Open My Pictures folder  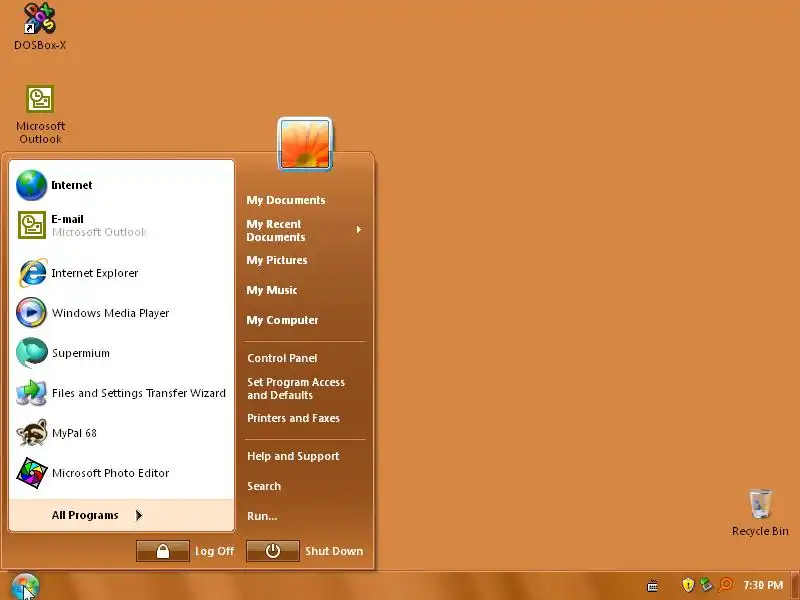pos(305,260)
